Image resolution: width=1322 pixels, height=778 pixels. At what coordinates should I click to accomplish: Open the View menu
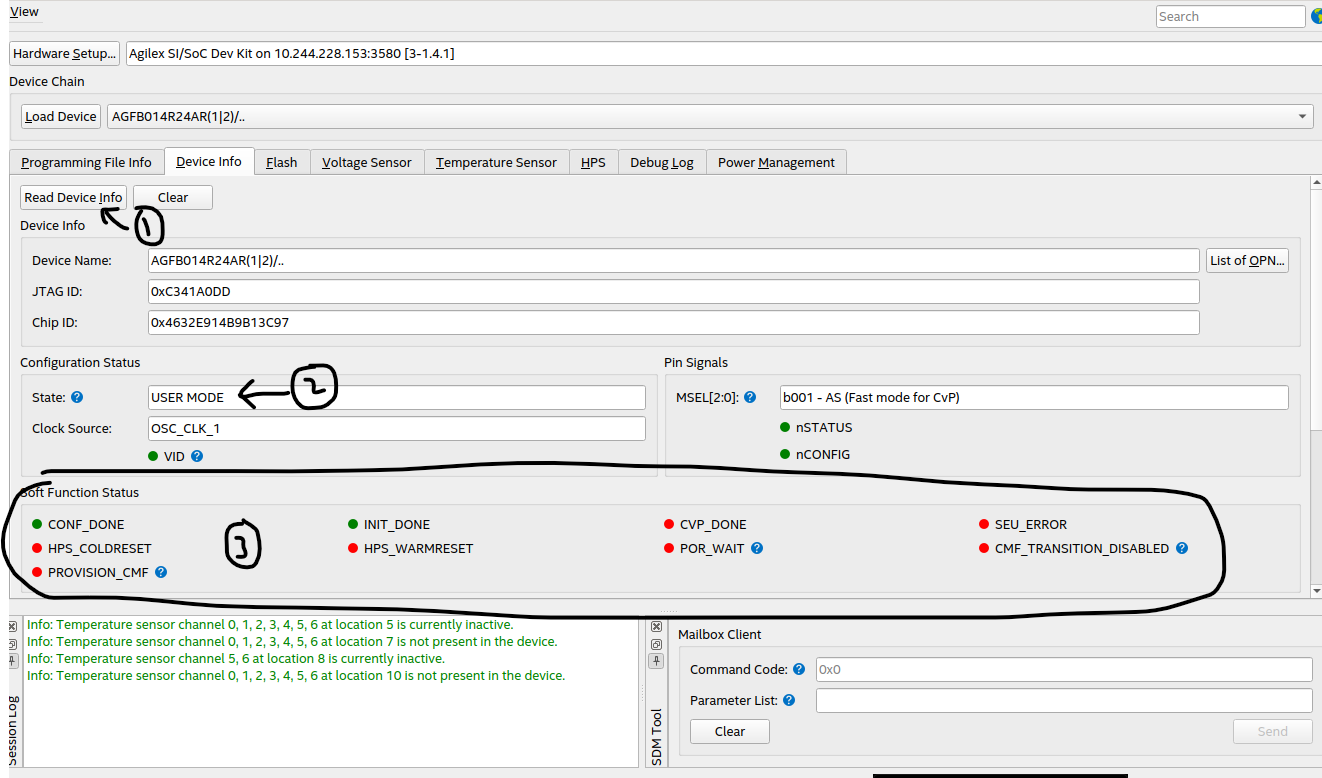click(x=24, y=11)
